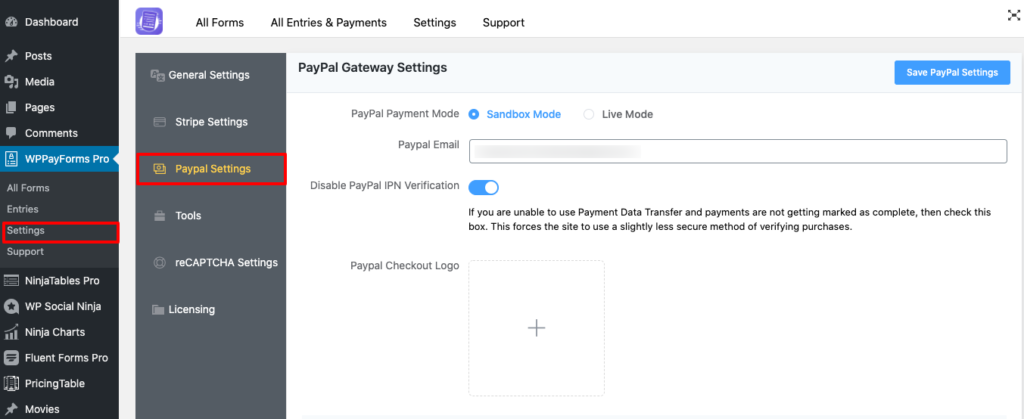The width and height of the screenshot is (1024, 419).
Task: Click the WP Social Ninja star icon
Action: [11, 306]
